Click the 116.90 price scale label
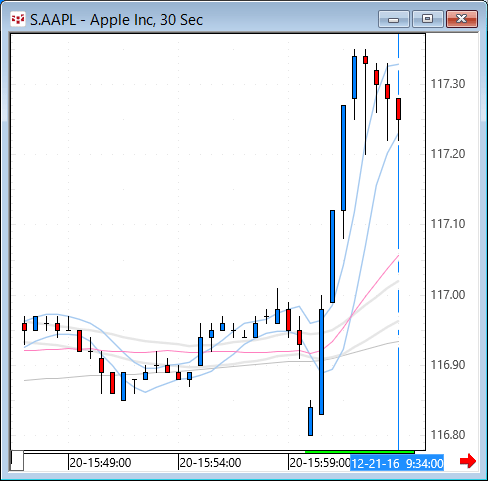 pyautogui.click(x=448, y=365)
